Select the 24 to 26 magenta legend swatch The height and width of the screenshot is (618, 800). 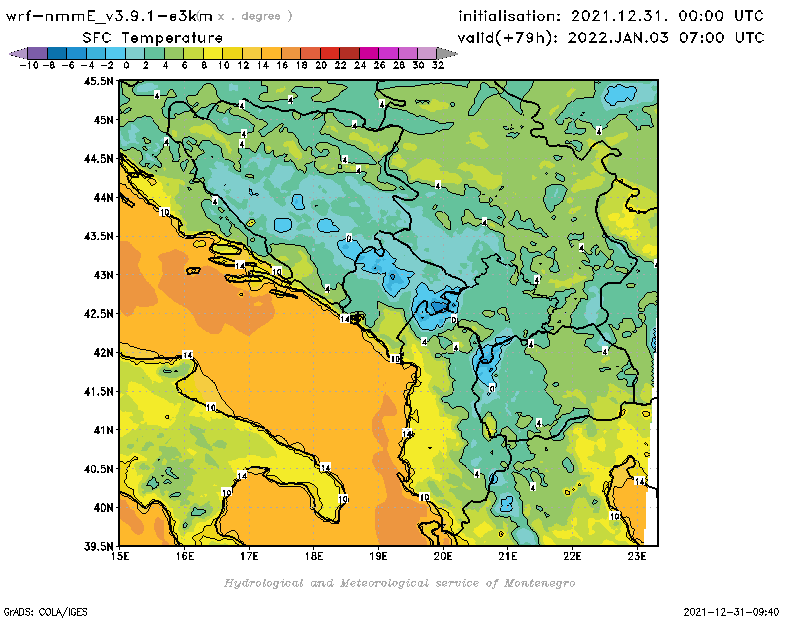click(x=369, y=53)
